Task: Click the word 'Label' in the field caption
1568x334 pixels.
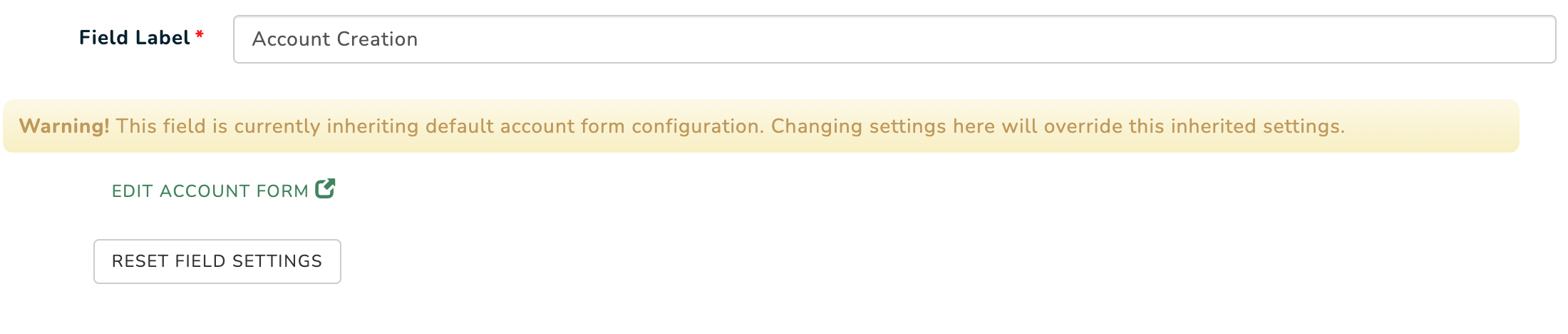Action: pyautogui.click(x=164, y=38)
